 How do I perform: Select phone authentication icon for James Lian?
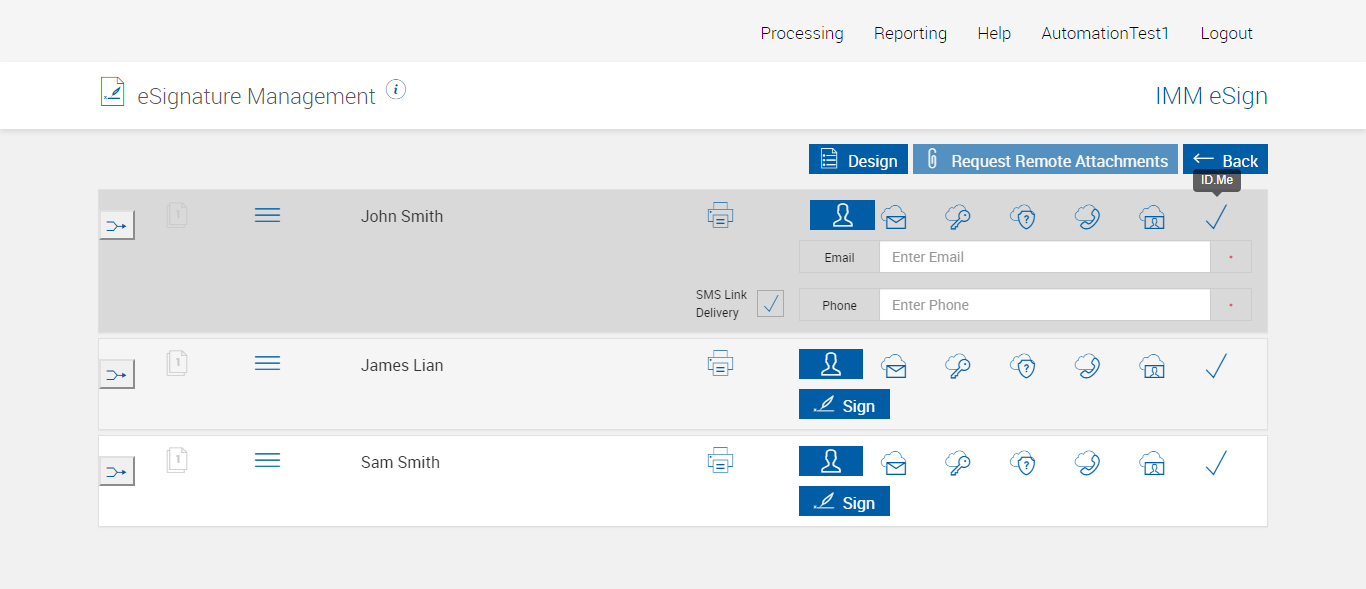click(x=1087, y=367)
